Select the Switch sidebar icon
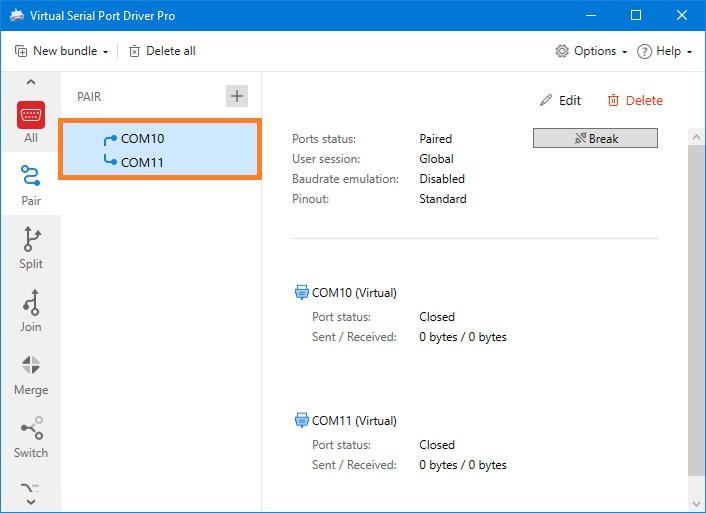706x513 pixels. (31, 437)
